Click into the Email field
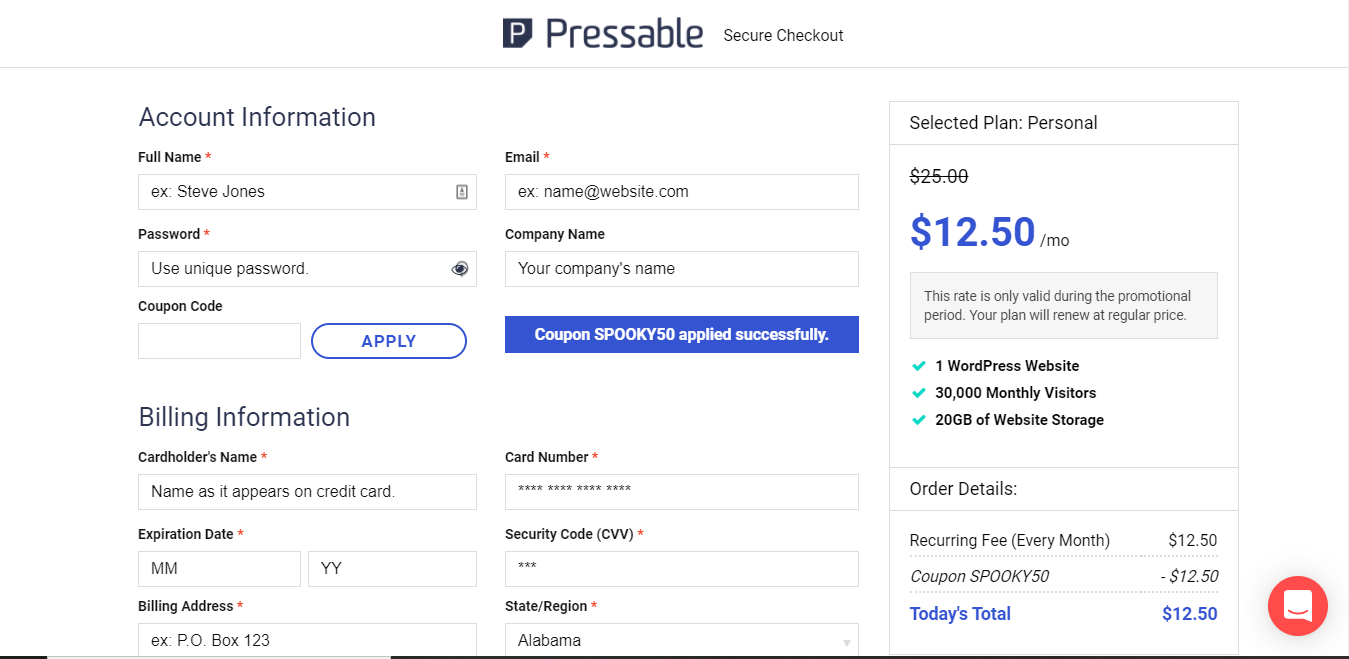 (681, 192)
